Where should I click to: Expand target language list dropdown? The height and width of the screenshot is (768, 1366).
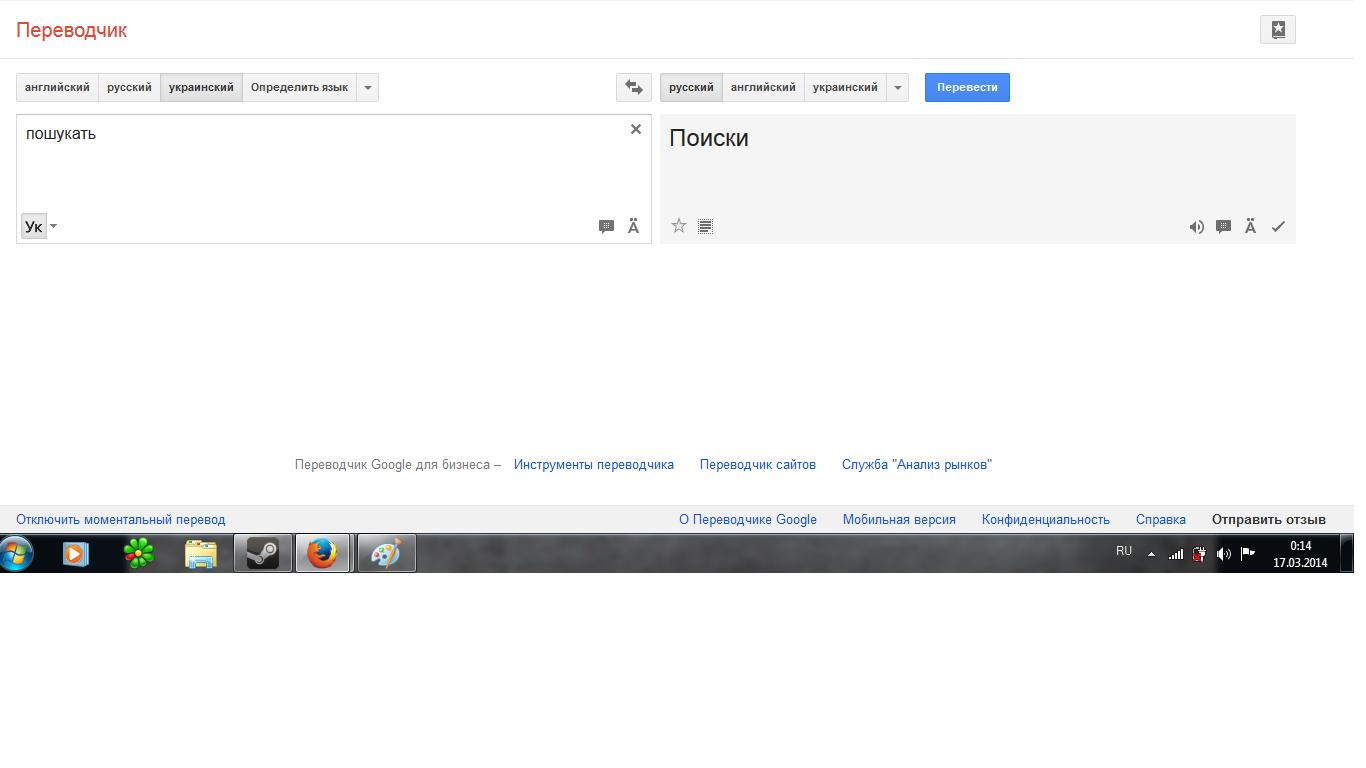pyautogui.click(x=898, y=88)
